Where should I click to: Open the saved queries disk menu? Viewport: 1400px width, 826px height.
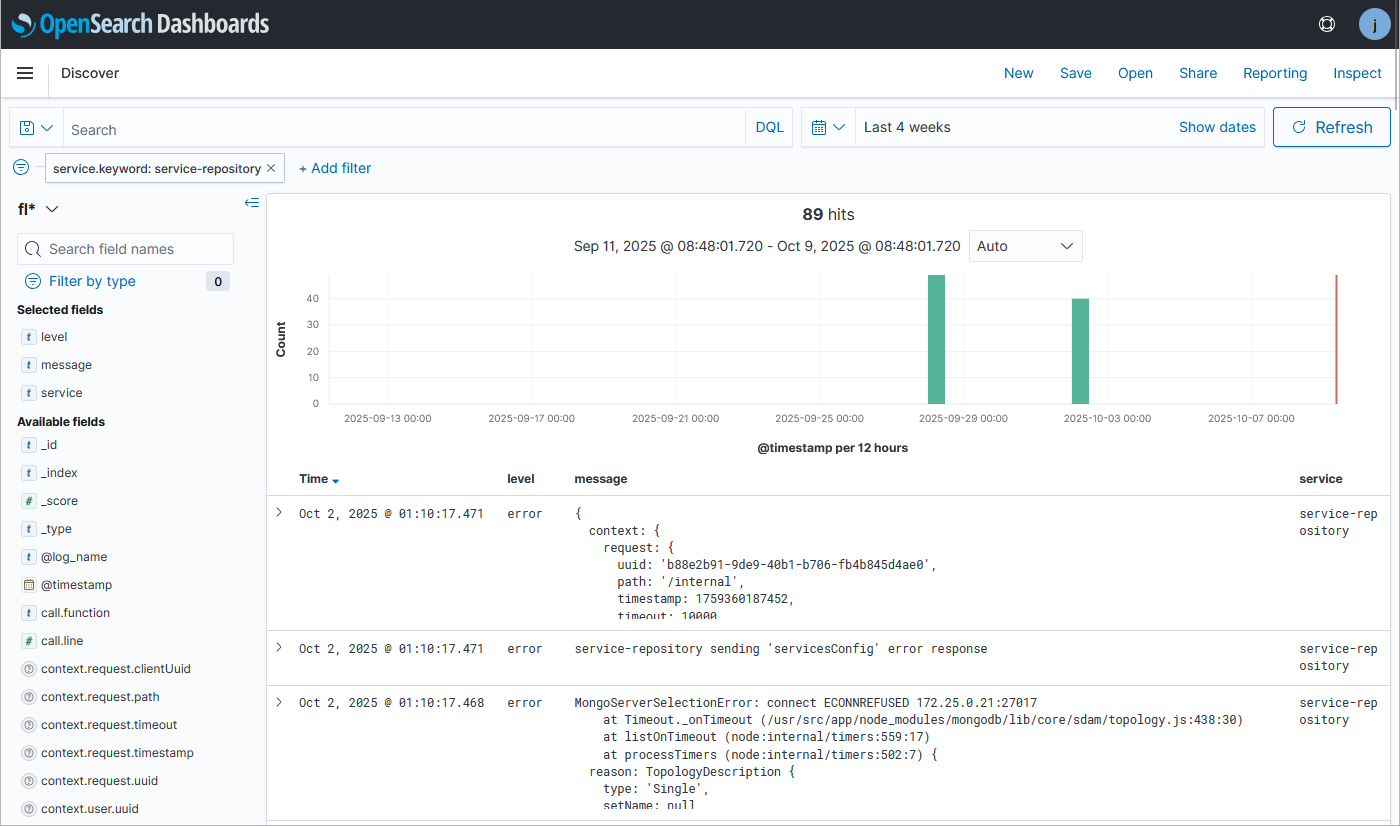(x=36, y=128)
